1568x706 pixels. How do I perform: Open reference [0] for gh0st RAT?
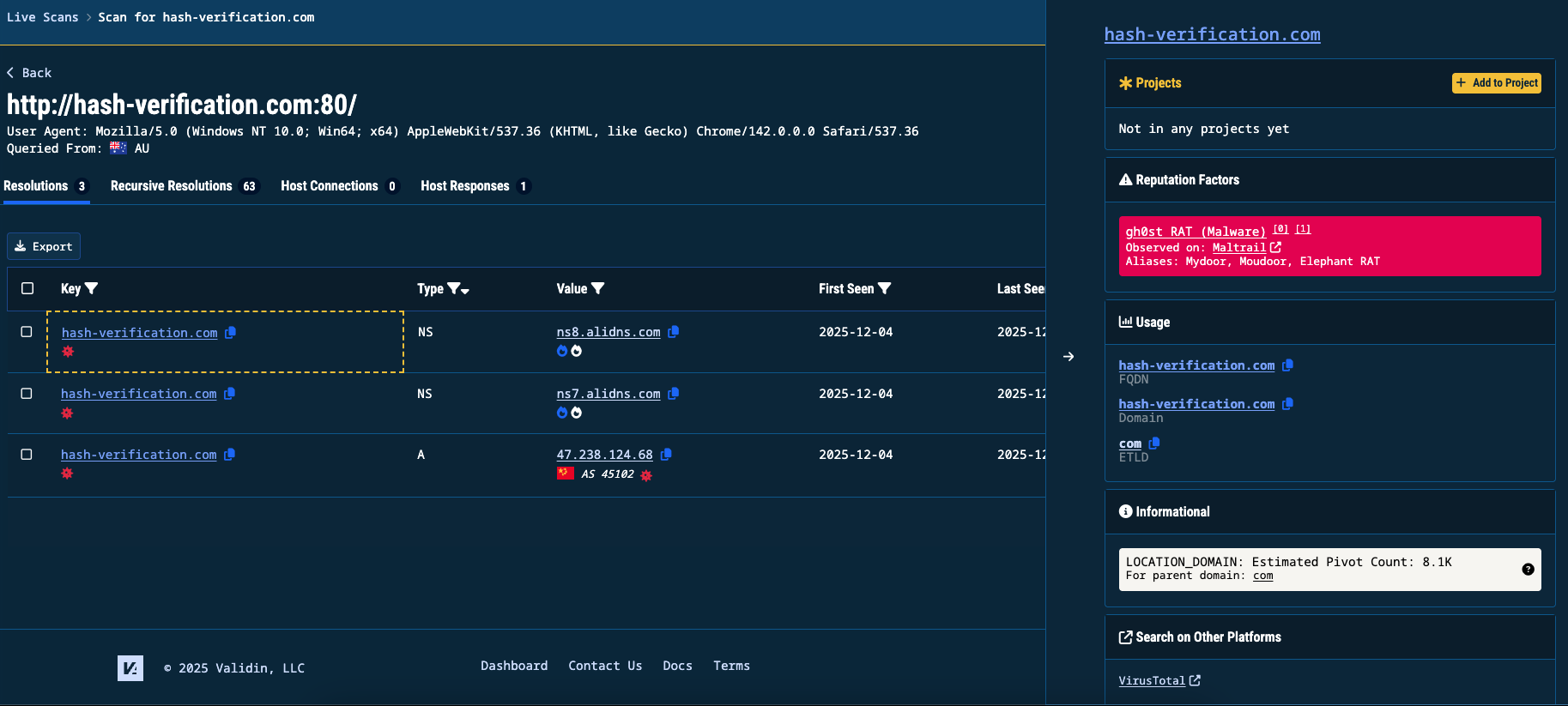pos(1280,229)
